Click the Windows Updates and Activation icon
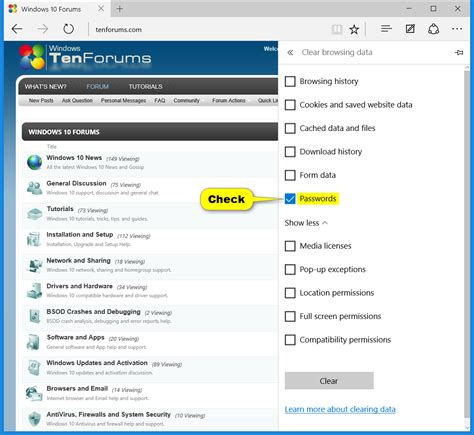 [x=34, y=367]
